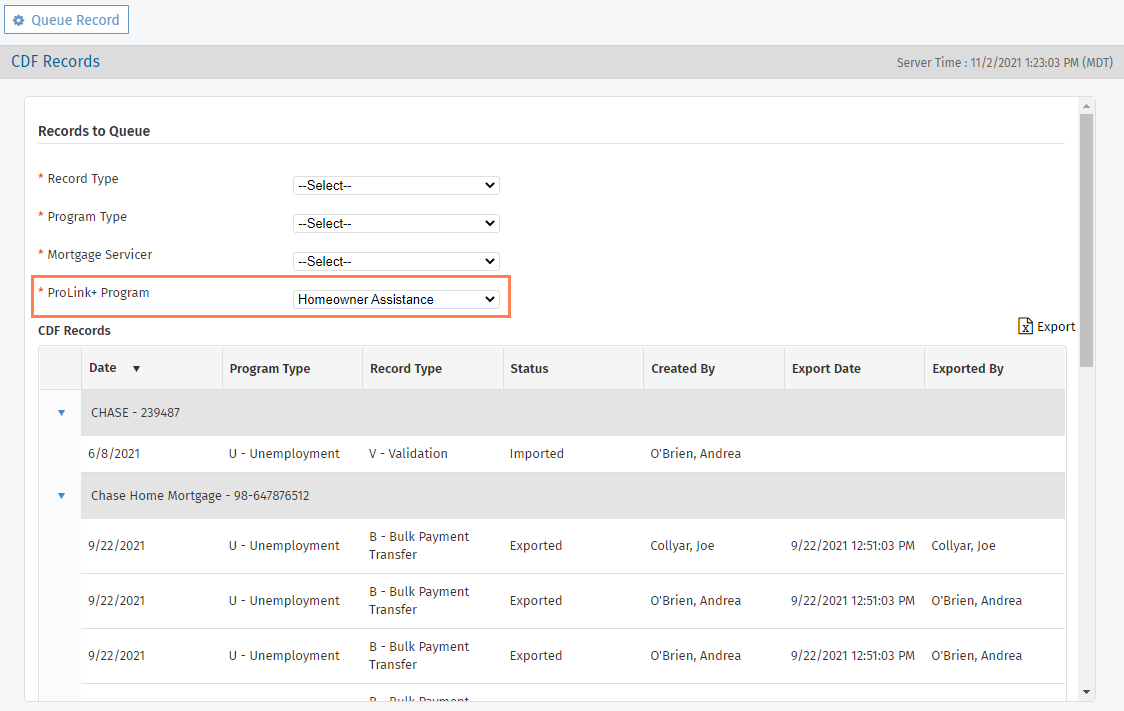Screen dimensions: 1124x711
Task: Click the Export spreadsheet icon
Action: click(1025, 326)
